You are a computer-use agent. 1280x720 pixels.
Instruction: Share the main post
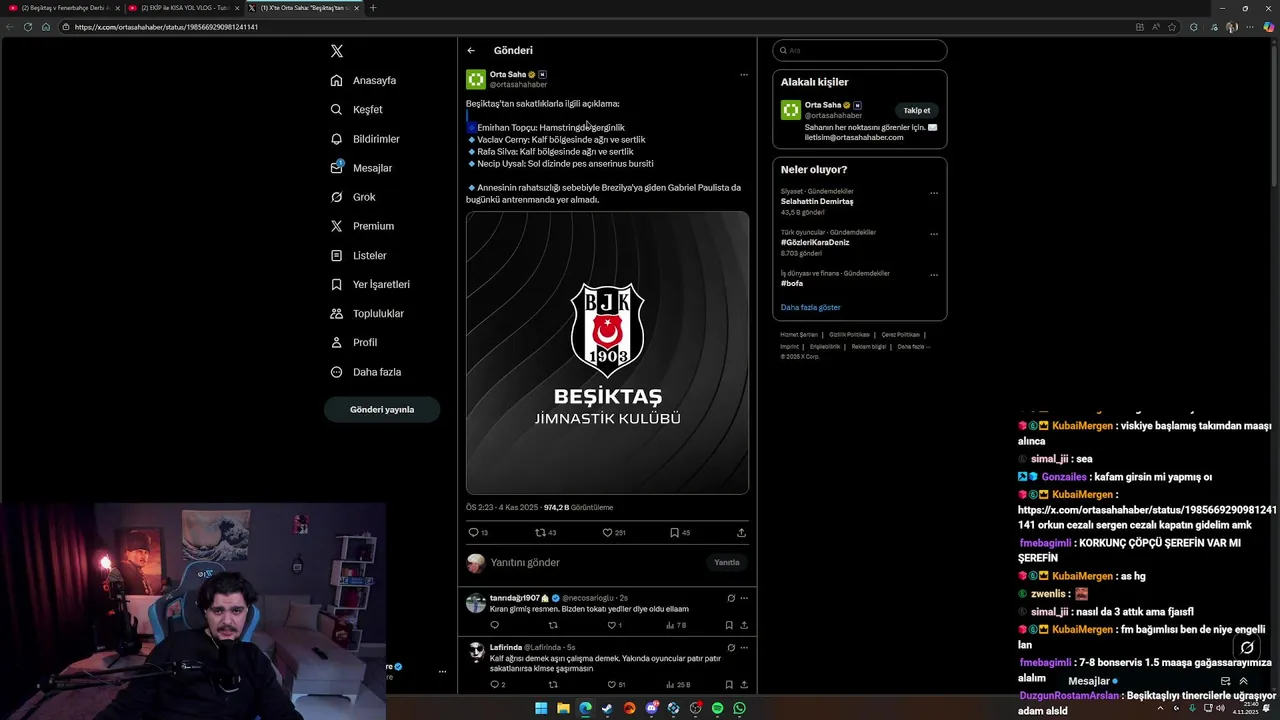pos(741,533)
